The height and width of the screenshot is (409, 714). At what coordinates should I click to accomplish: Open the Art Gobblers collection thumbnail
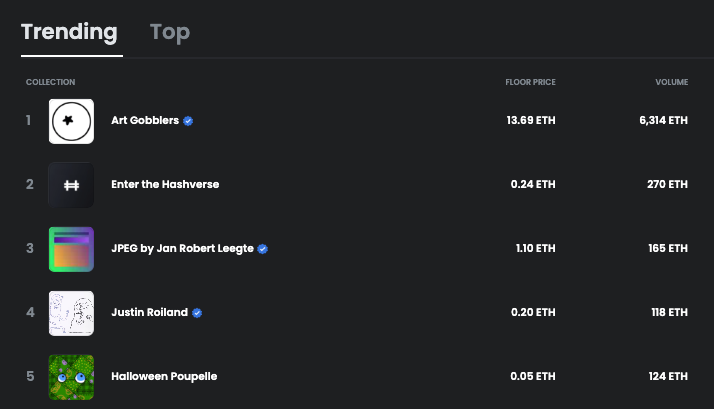71,121
